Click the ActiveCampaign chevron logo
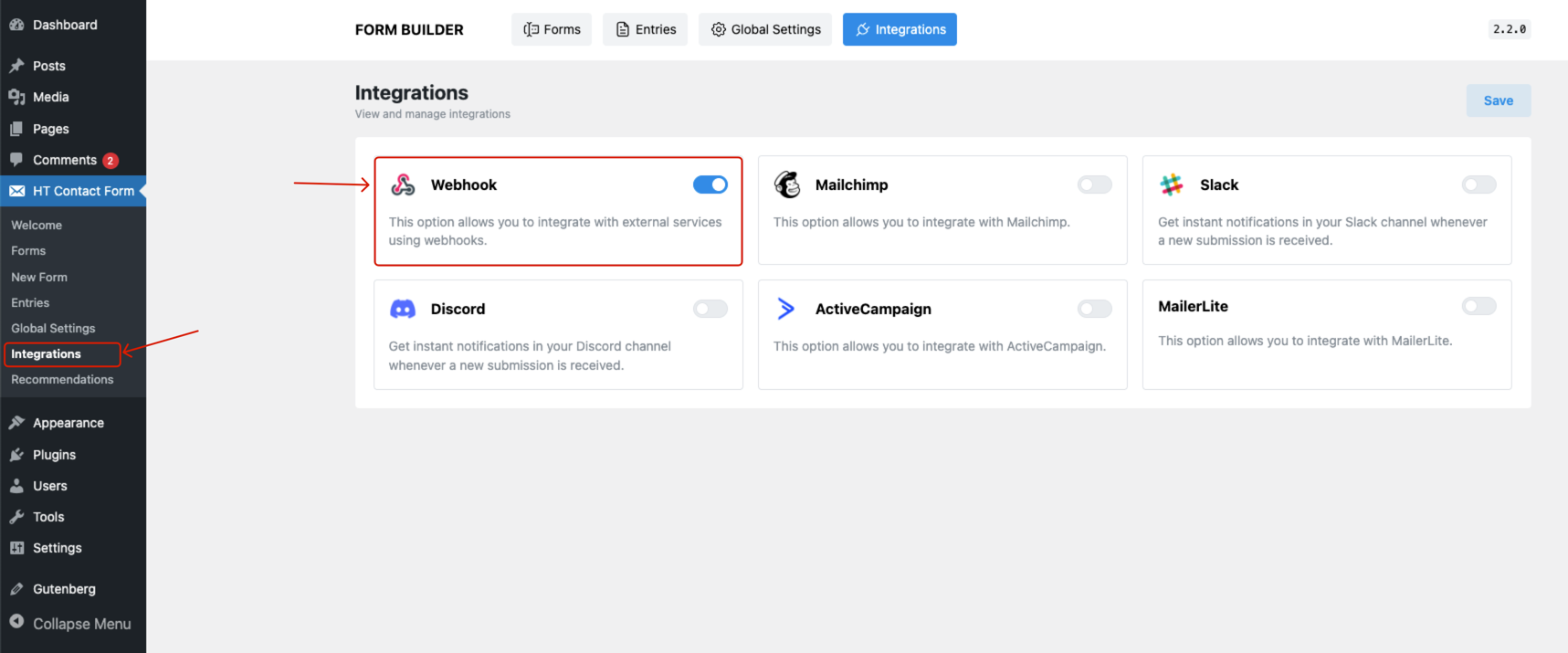 pyautogui.click(x=785, y=309)
